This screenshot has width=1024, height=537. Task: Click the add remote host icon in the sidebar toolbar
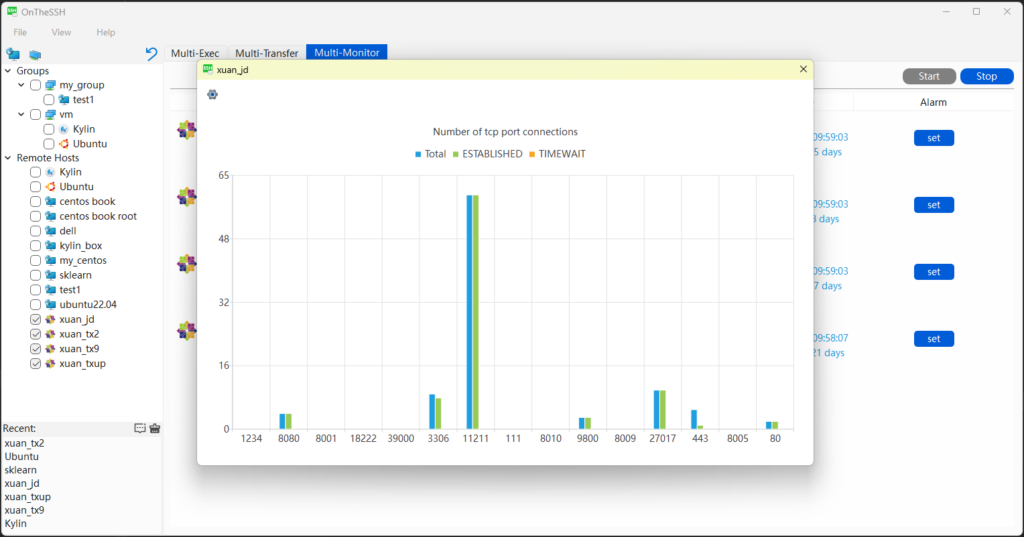[35, 54]
